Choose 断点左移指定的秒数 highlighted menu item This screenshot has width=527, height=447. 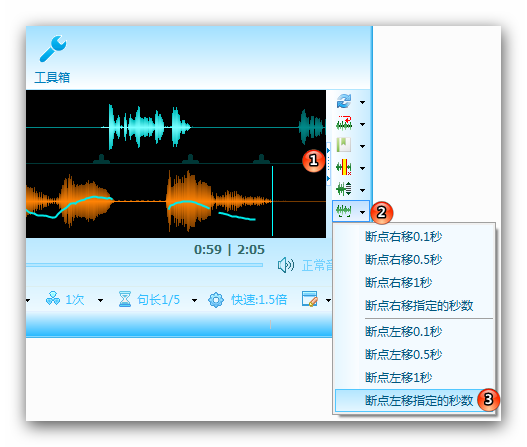point(414,400)
